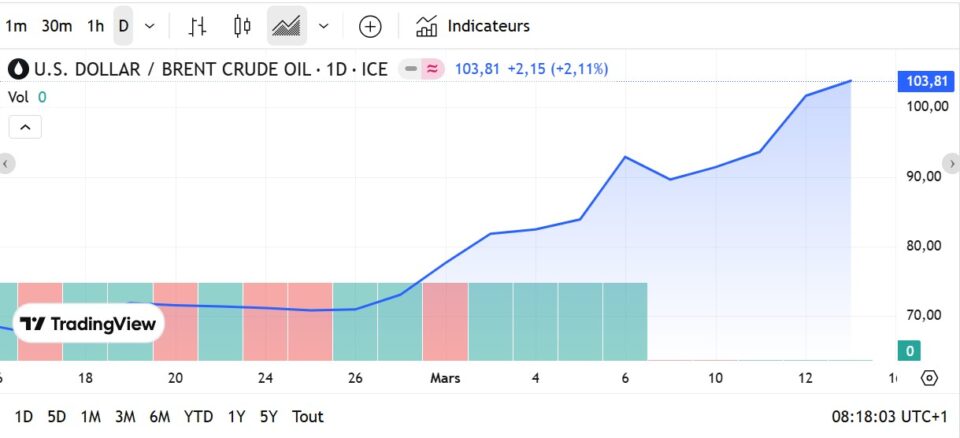Expand the chart style dropdown chevron
The height and width of the screenshot is (438, 960).
[x=323, y=26]
